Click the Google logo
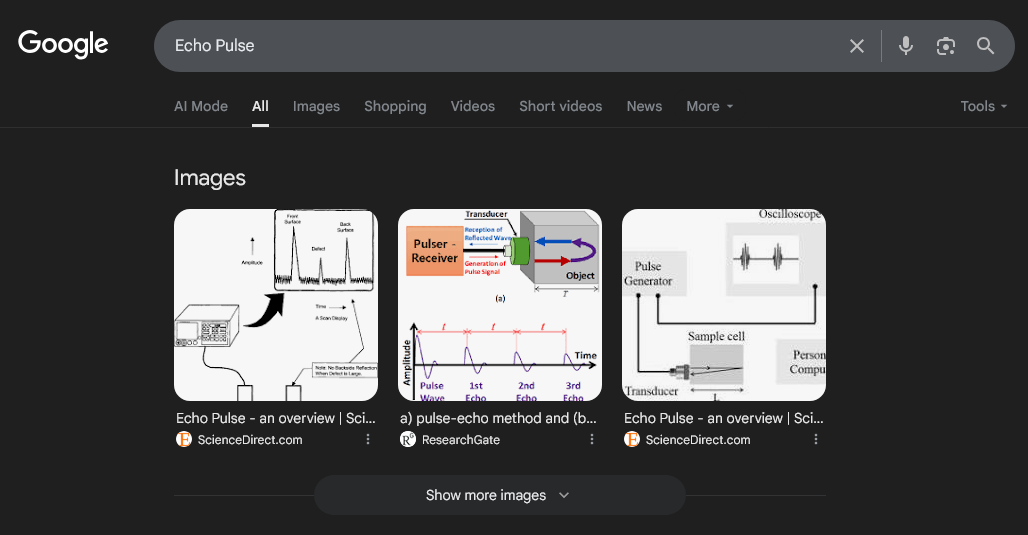The height and width of the screenshot is (535, 1028). [63, 45]
